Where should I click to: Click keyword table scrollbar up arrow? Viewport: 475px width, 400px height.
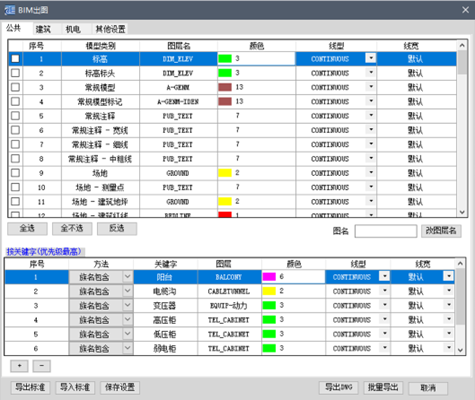[460, 264]
